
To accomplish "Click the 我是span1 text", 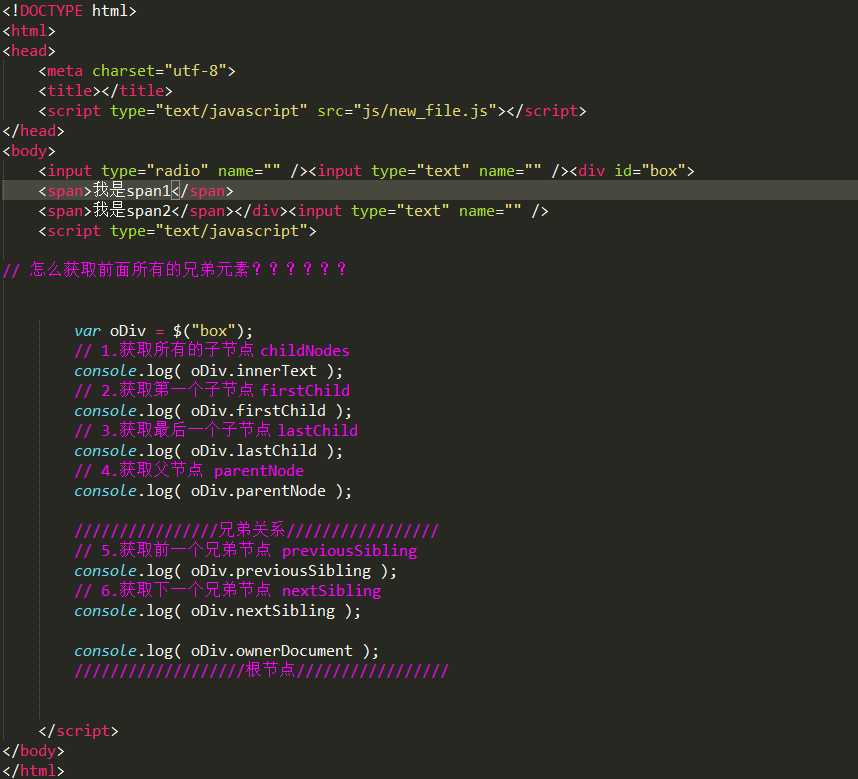I will [132, 190].
